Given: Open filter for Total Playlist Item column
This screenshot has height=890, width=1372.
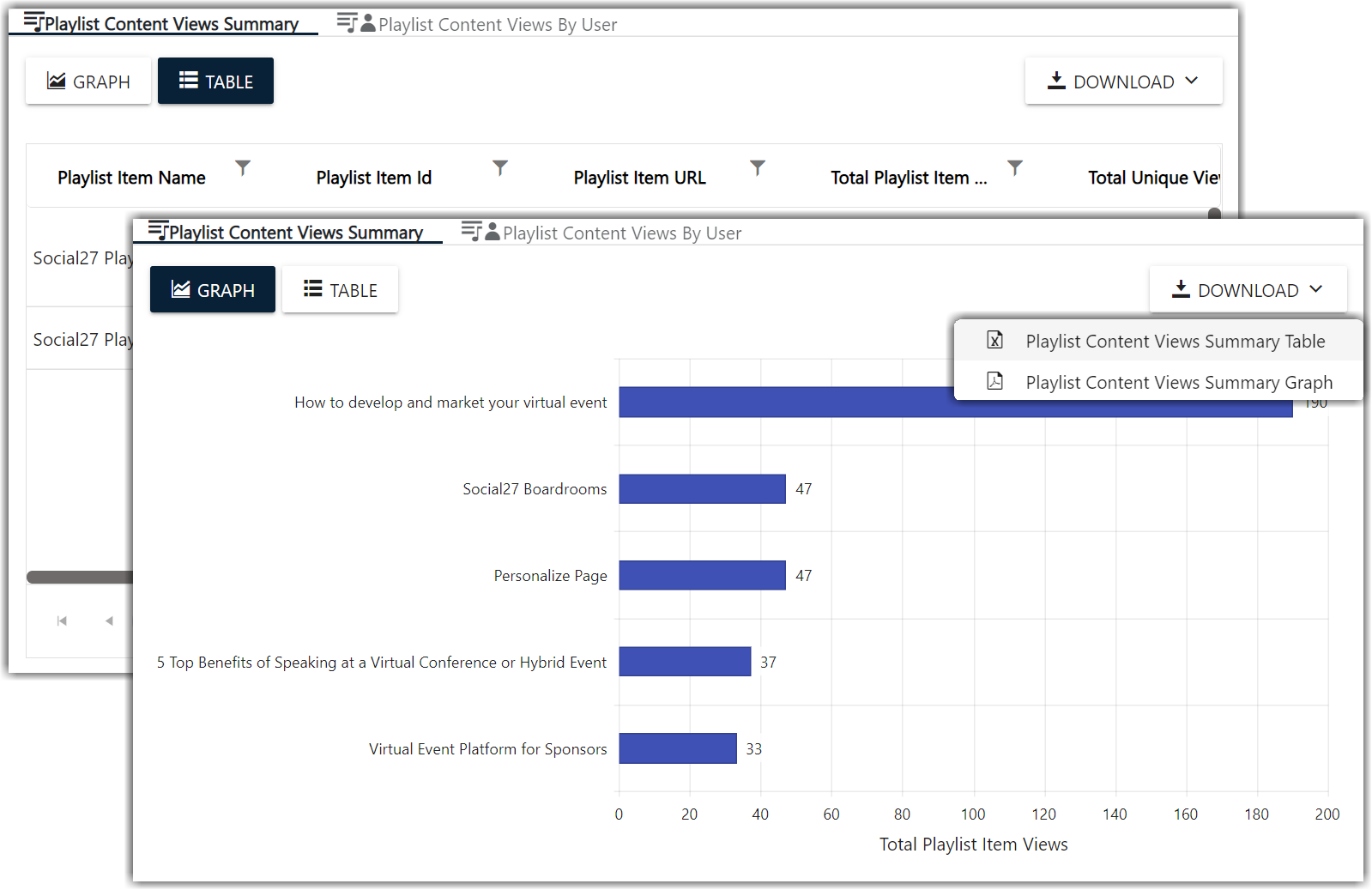Looking at the screenshot, I should click(1015, 167).
